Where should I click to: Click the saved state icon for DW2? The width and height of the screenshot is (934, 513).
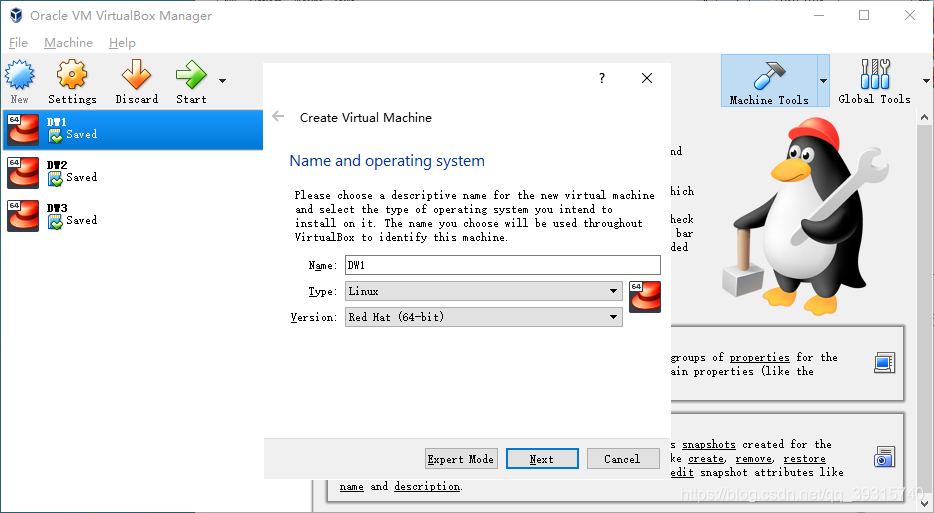pyautogui.click(x=55, y=179)
